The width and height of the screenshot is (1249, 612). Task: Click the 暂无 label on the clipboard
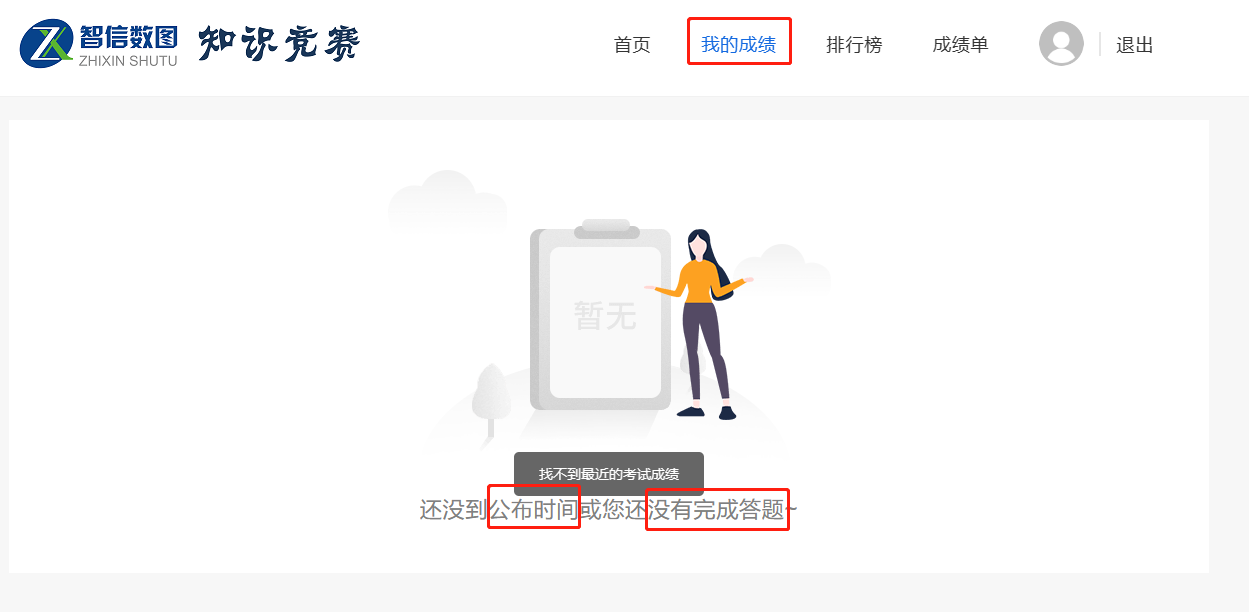pyautogui.click(x=605, y=316)
